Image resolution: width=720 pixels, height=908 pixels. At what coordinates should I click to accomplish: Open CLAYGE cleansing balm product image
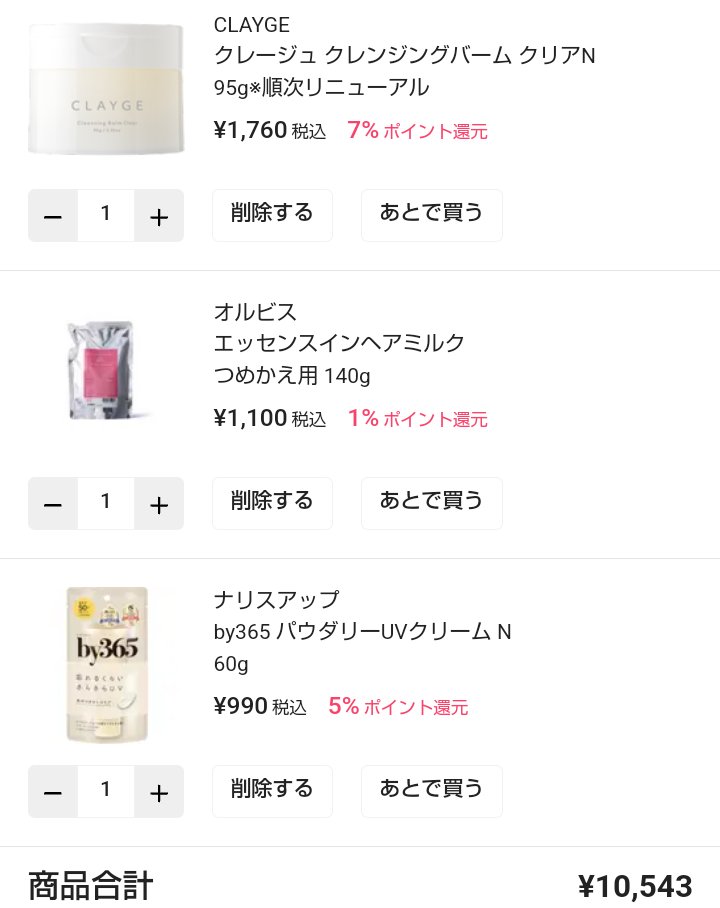coord(106,90)
